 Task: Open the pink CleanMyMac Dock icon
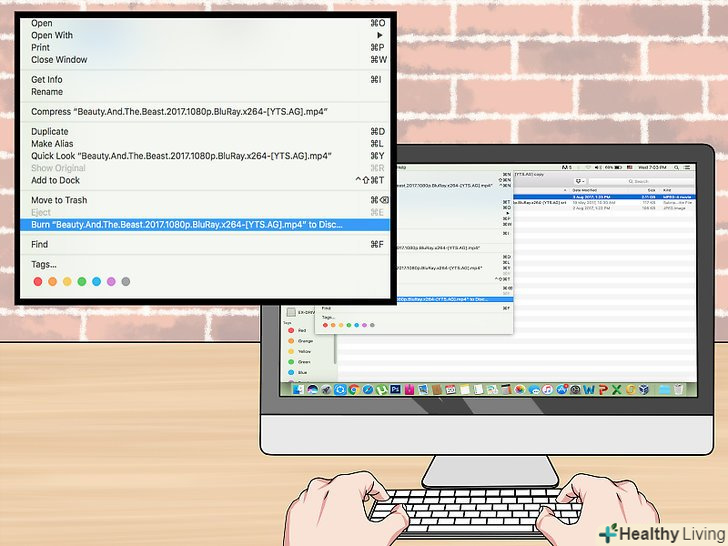[409, 390]
